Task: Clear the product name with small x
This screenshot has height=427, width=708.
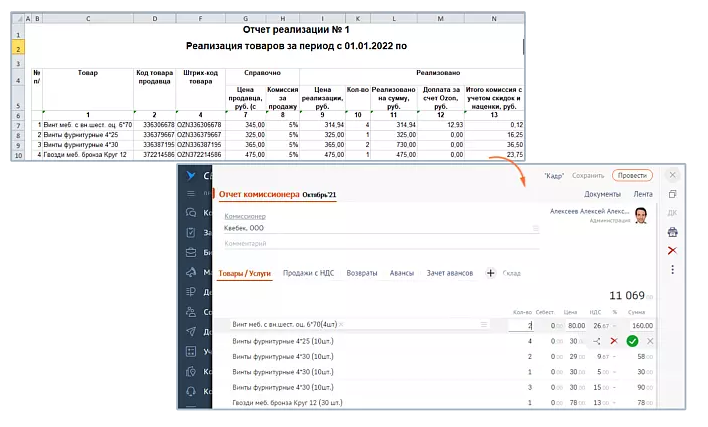Action: click(x=341, y=325)
